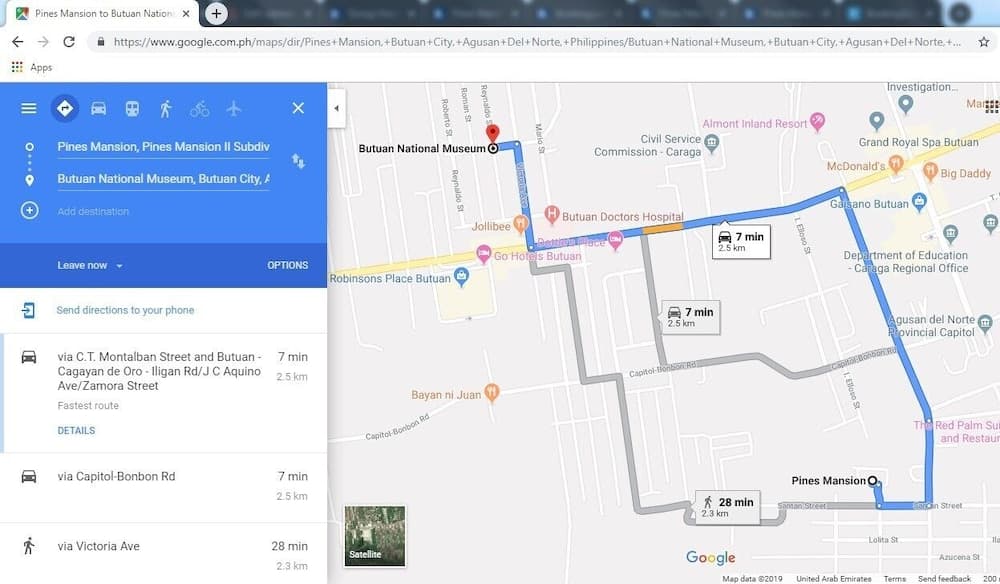Select walking travel mode icon
This screenshot has width=1000, height=584.
pyautogui.click(x=165, y=108)
